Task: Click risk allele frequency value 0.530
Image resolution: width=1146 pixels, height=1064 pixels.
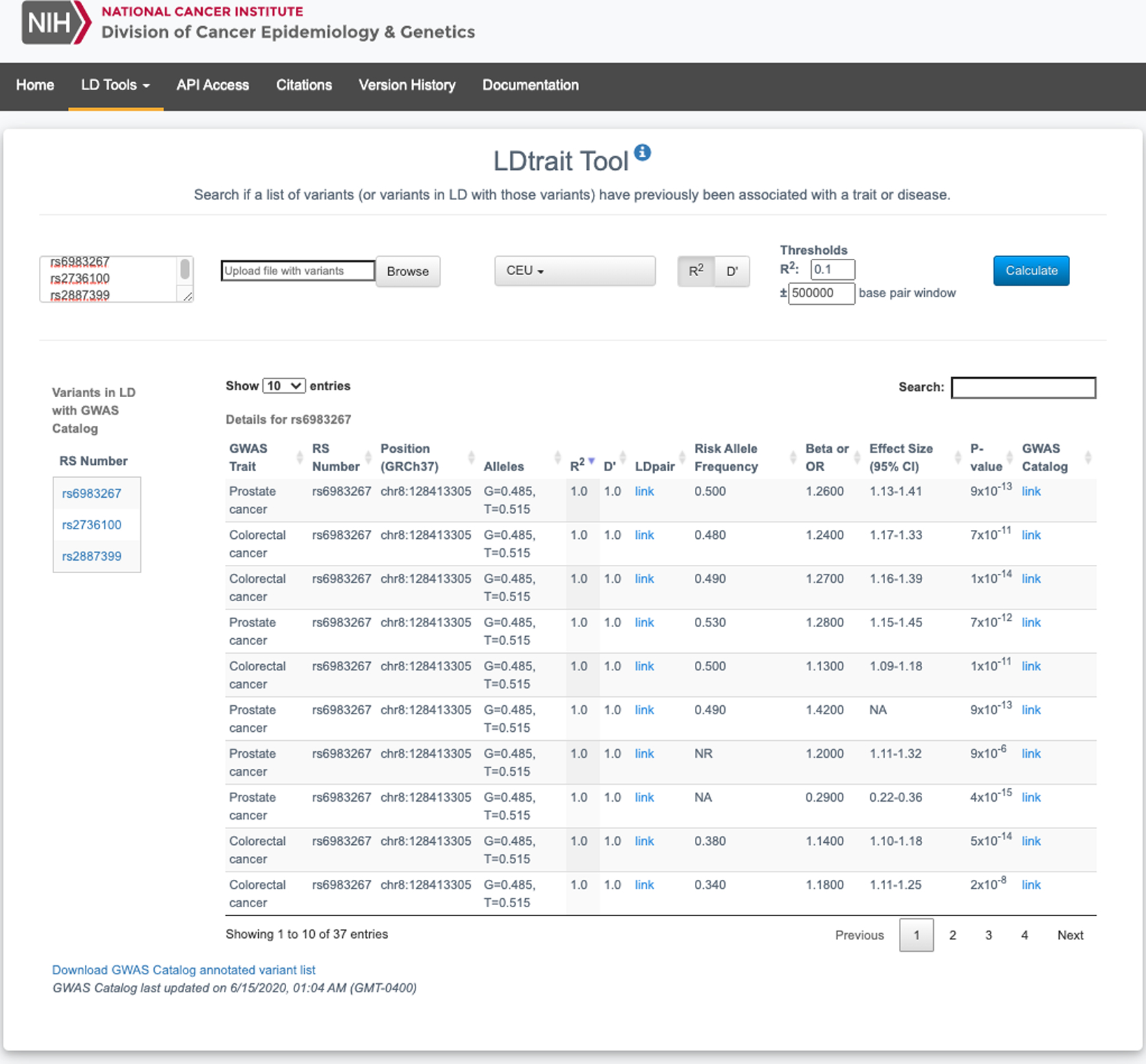Action: click(710, 622)
